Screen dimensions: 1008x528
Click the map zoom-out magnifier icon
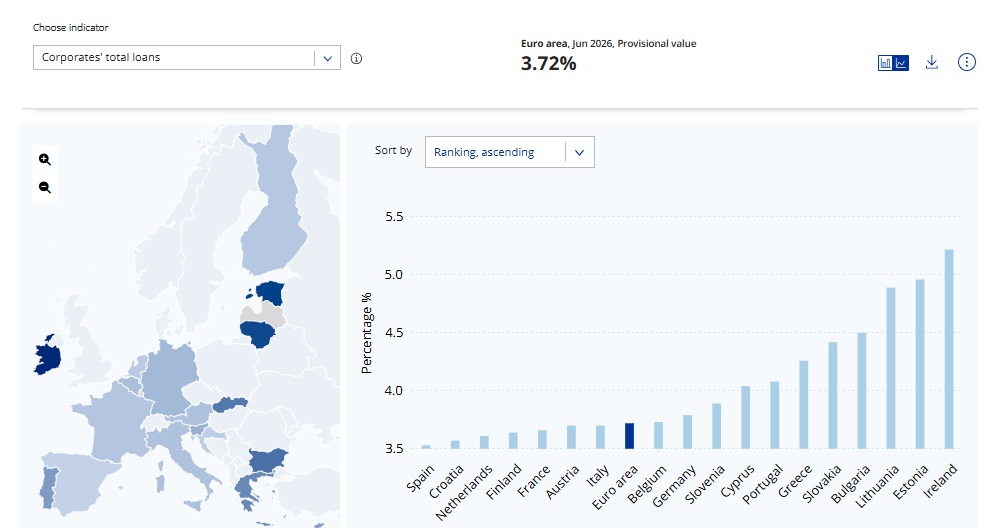[44, 188]
